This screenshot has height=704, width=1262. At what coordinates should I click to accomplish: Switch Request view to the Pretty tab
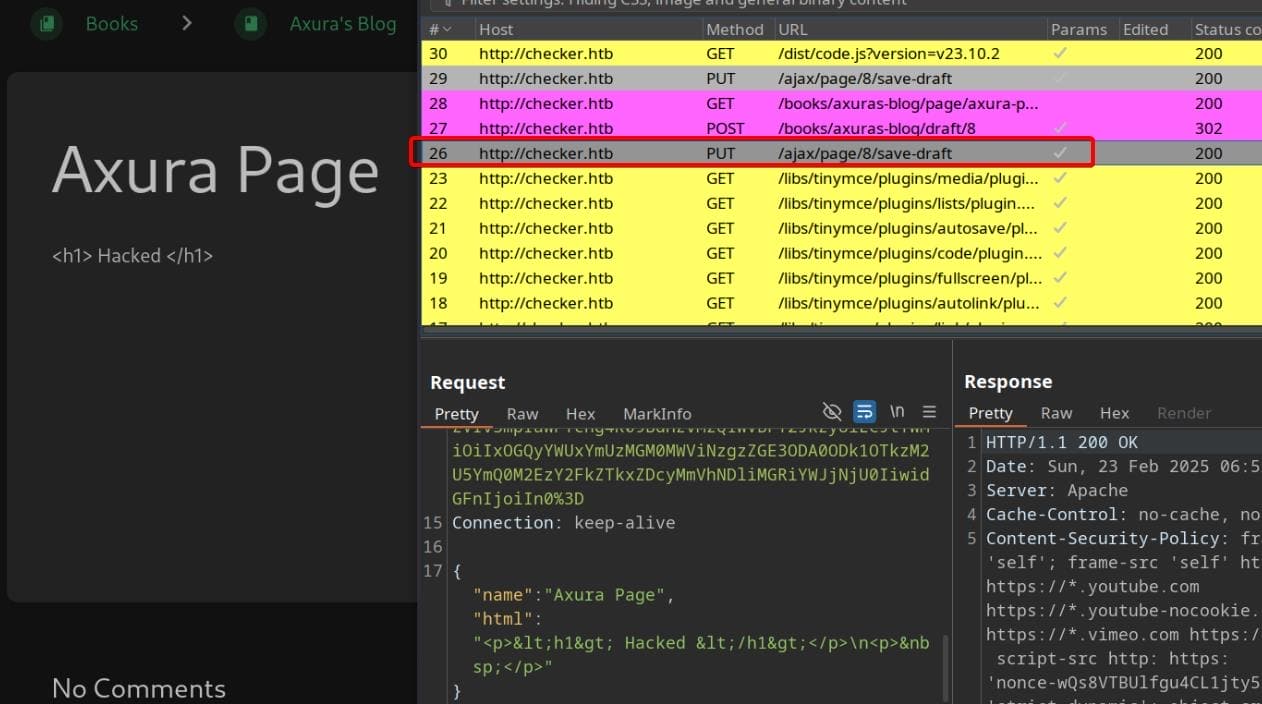(x=457, y=414)
